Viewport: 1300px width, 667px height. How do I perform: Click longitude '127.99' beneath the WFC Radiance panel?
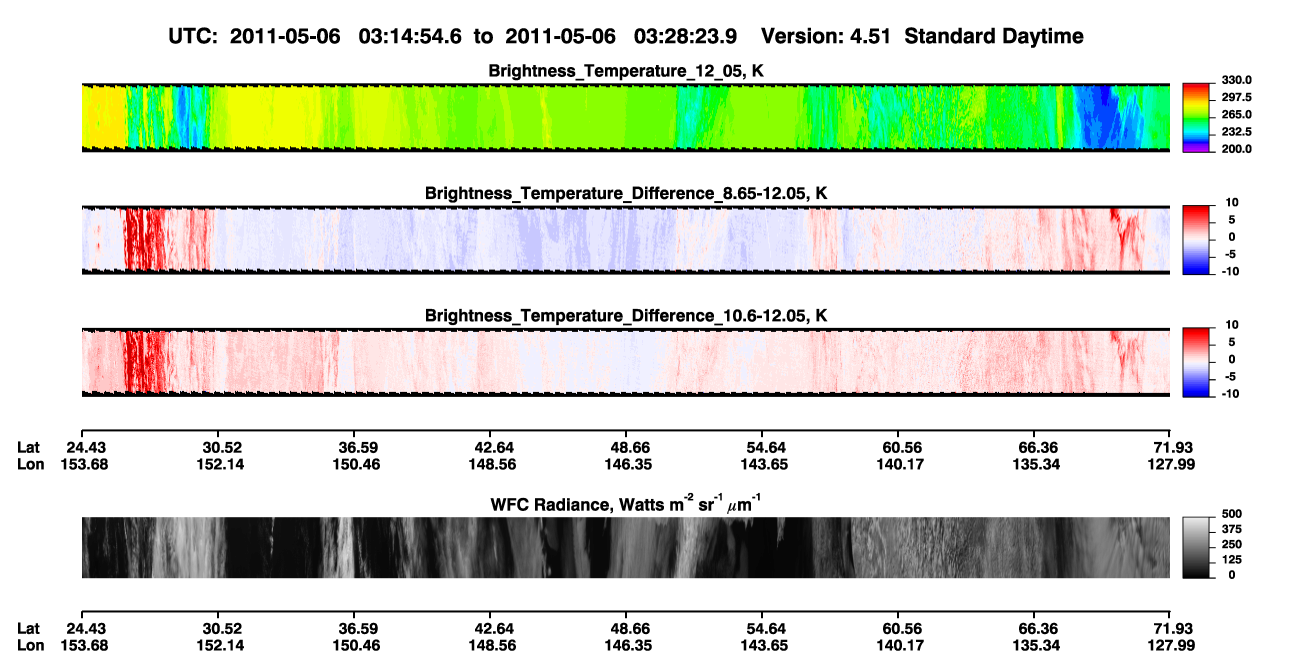coord(1171,646)
